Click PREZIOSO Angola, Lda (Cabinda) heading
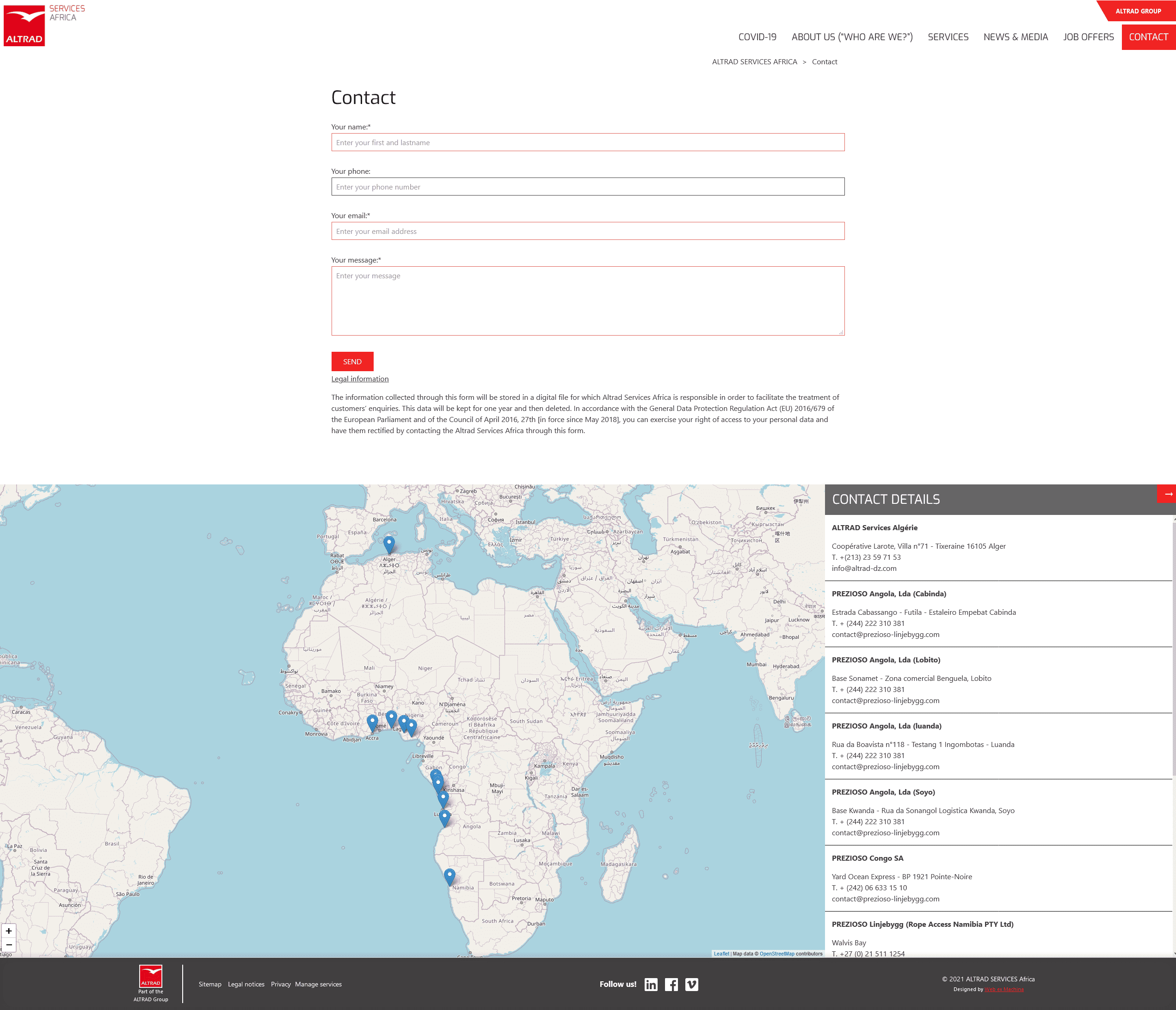Viewport: 1176px width, 1010px height. [889, 594]
